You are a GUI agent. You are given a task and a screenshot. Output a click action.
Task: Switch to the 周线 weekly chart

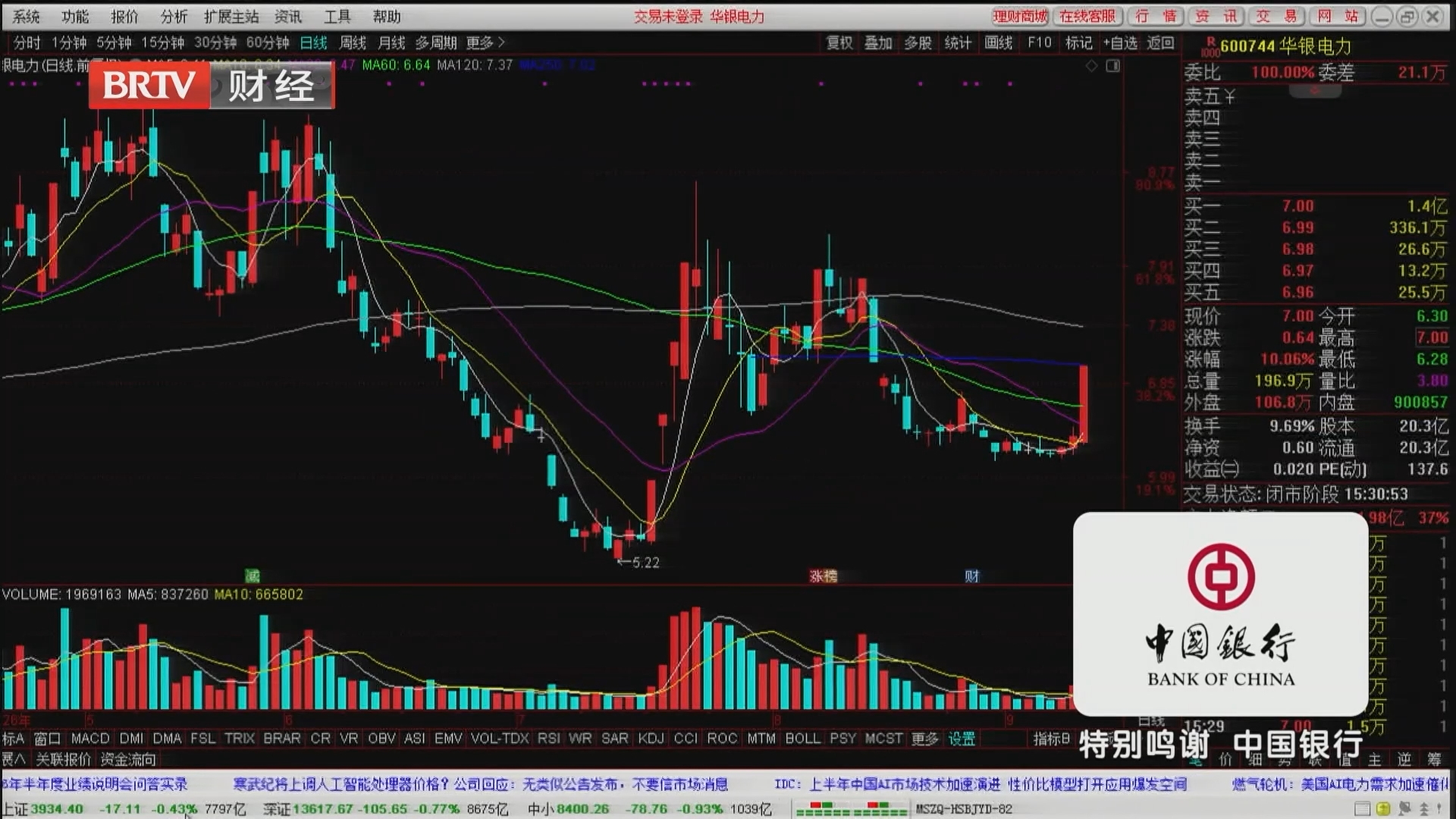(x=353, y=43)
